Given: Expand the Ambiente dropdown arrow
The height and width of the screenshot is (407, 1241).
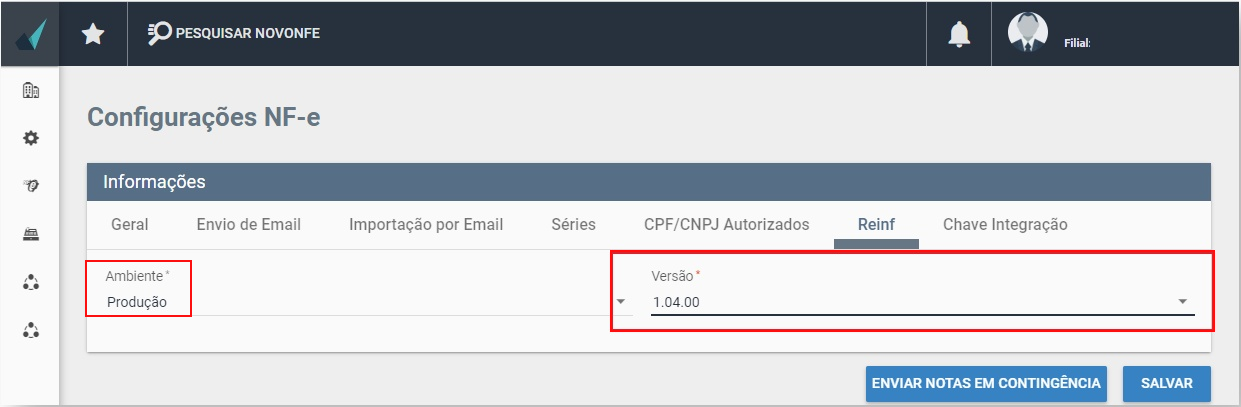Looking at the screenshot, I should coord(620,302).
